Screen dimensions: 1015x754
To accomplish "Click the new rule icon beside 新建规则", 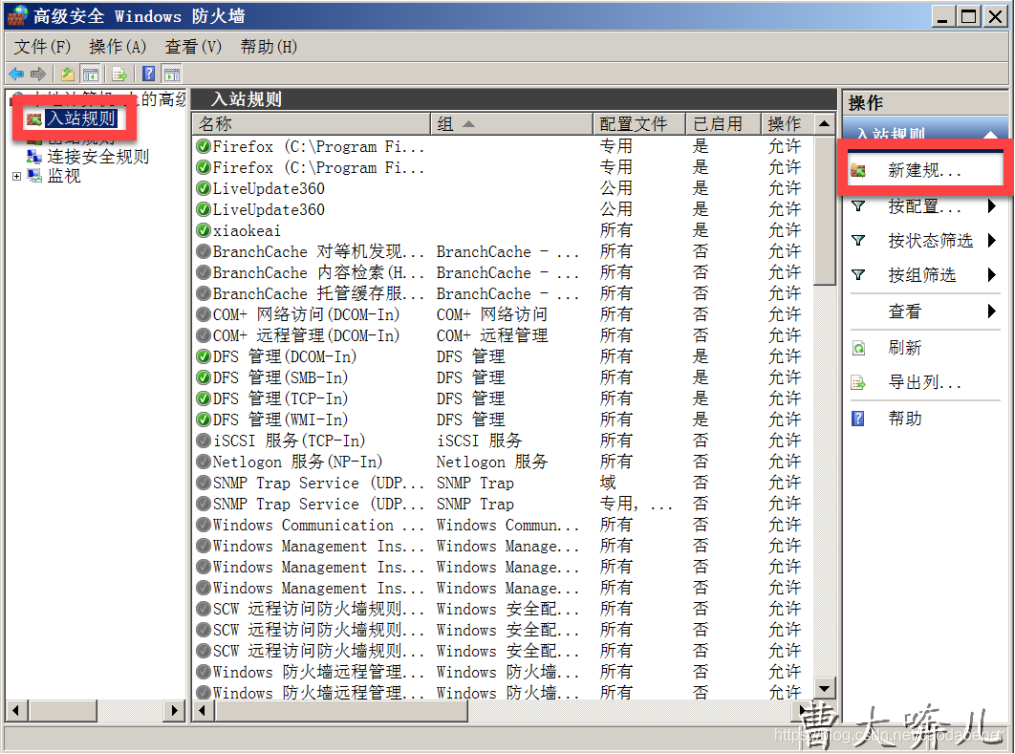I will click(x=858, y=171).
